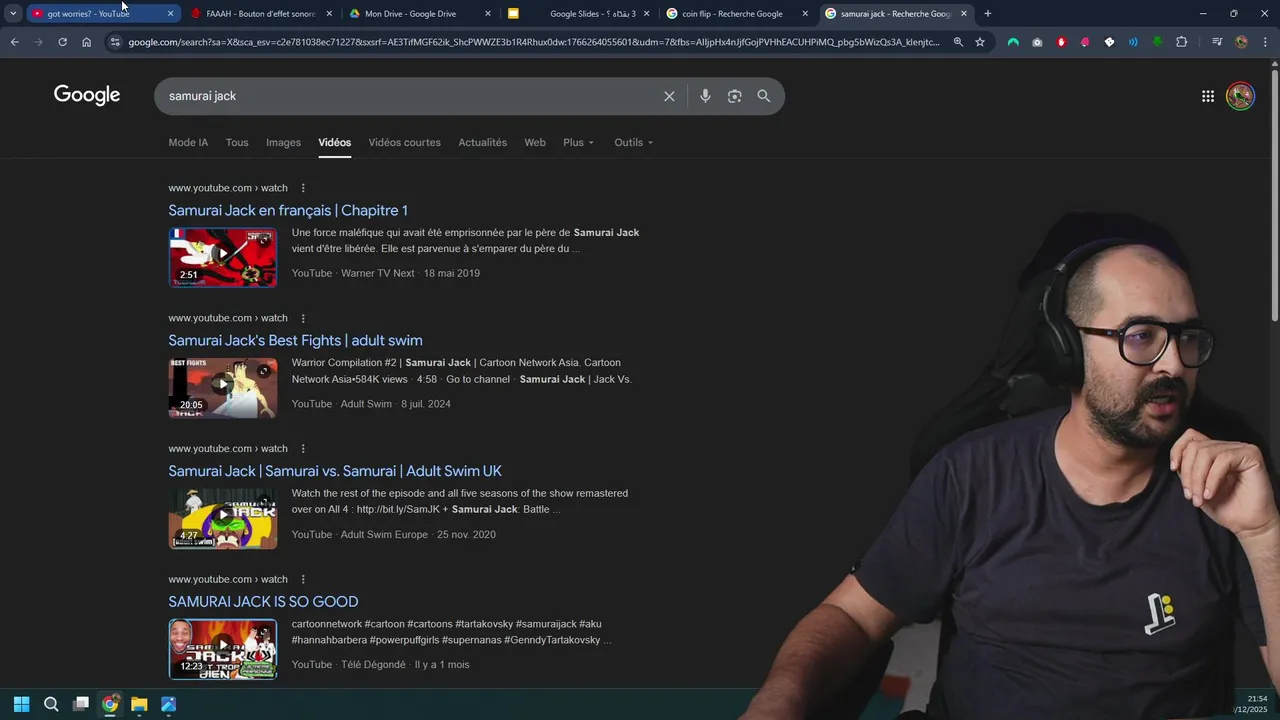
Task: Reload the current page
Action: tap(62, 42)
